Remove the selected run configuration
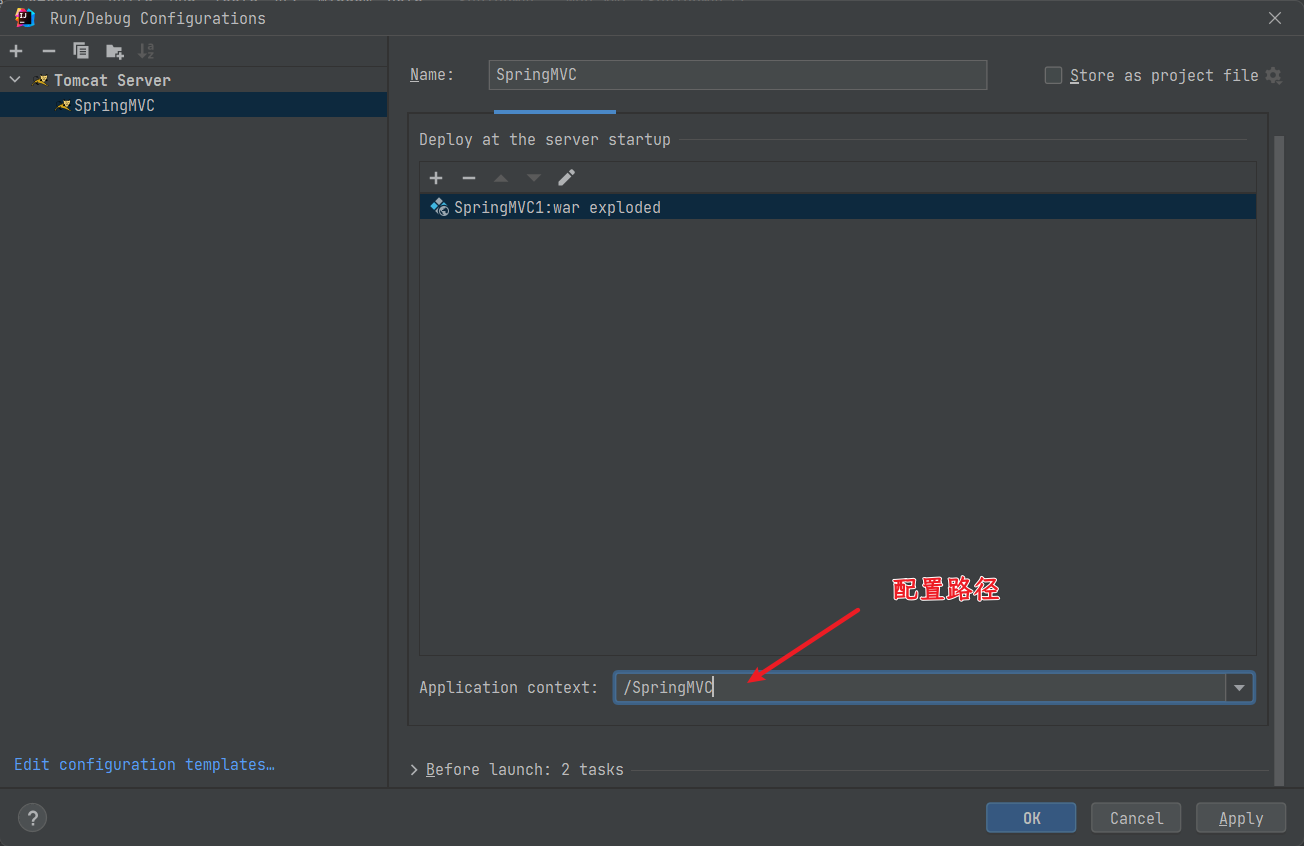The width and height of the screenshot is (1304, 846). click(48, 51)
